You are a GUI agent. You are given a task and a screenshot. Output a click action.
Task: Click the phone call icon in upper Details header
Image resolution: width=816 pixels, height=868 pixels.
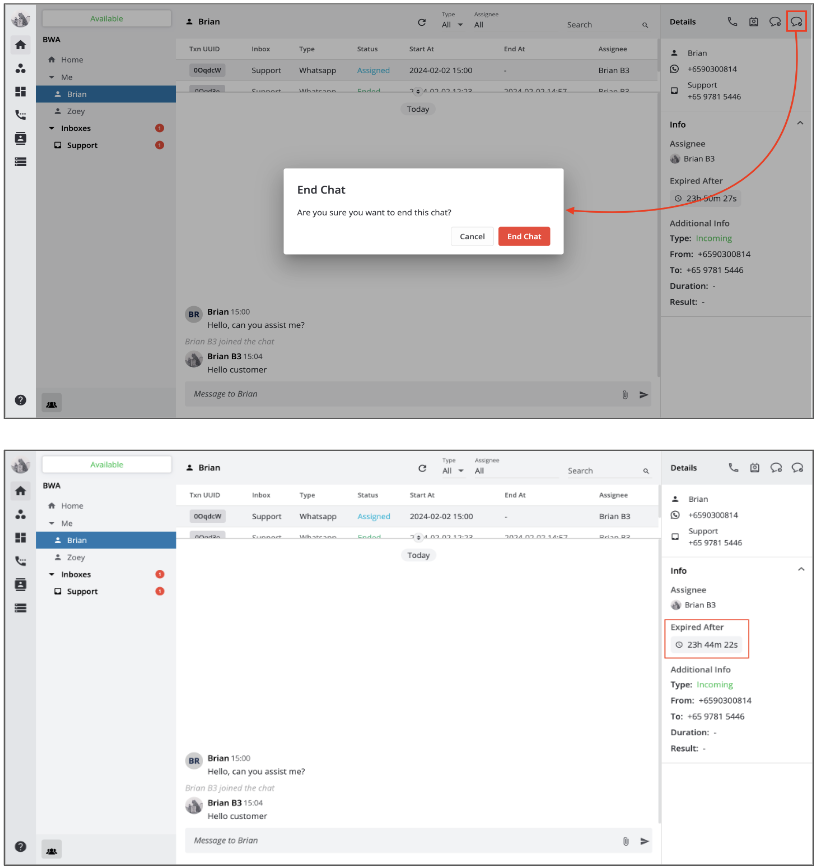(732, 22)
